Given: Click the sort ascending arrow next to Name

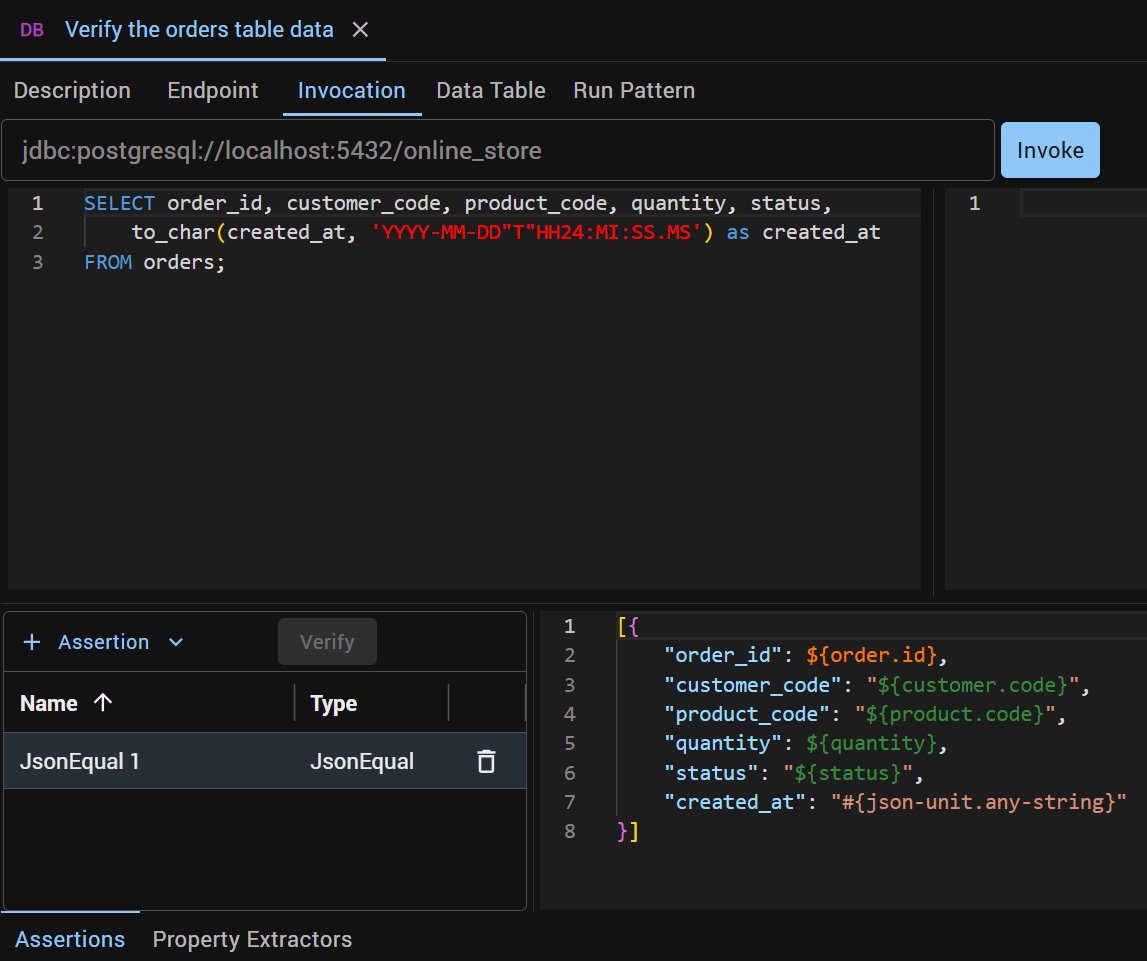Looking at the screenshot, I should [103, 702].
